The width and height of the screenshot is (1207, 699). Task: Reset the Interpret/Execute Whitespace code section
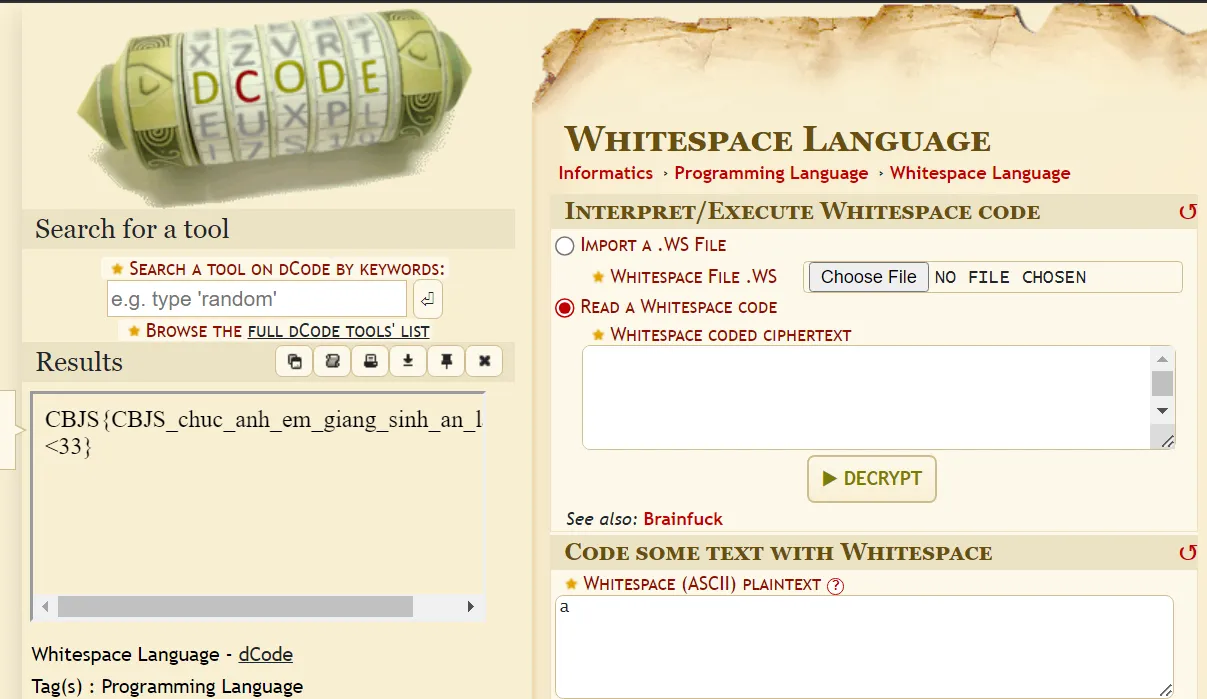coord(1187,212)
